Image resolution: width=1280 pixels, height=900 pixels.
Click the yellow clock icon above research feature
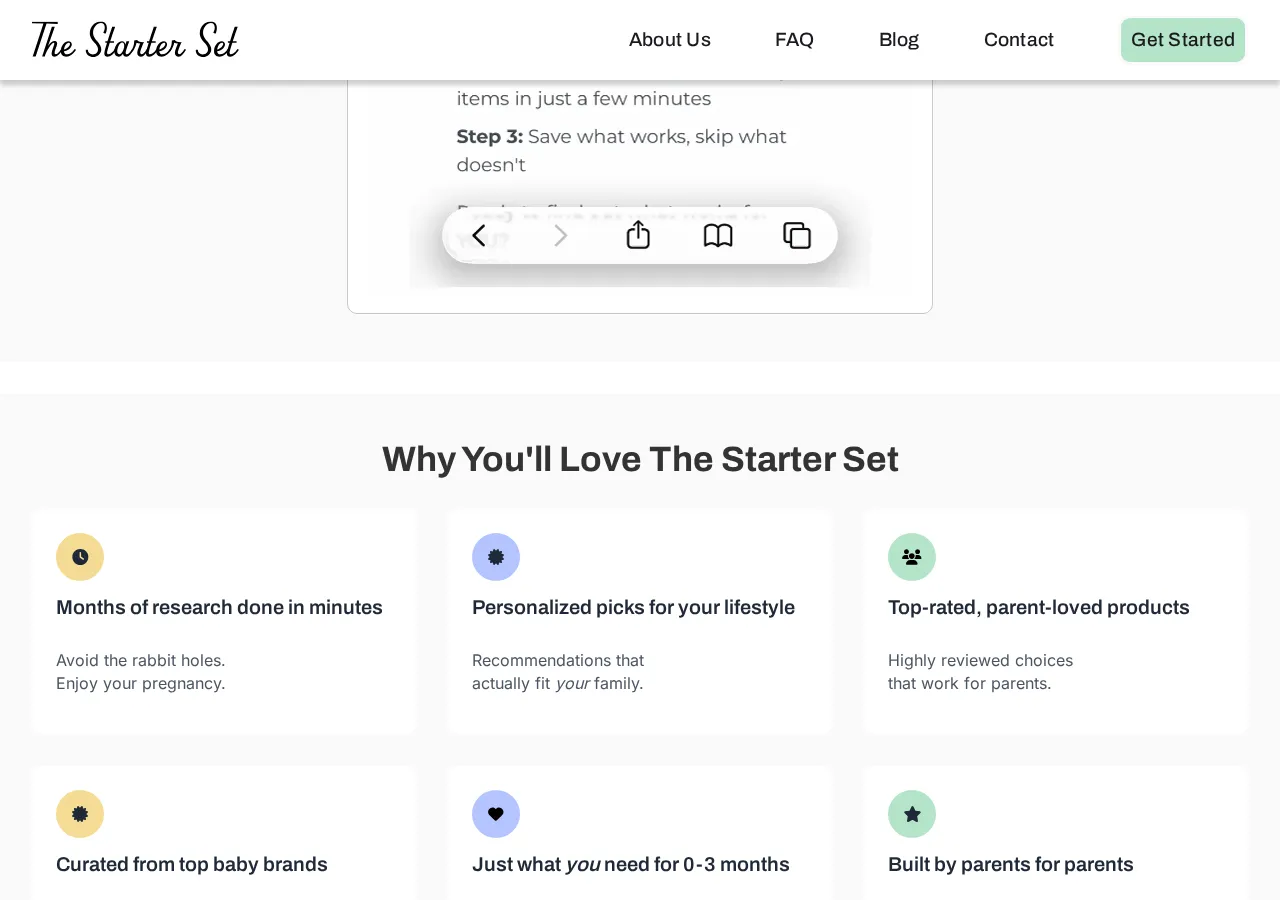click(80, 557)
